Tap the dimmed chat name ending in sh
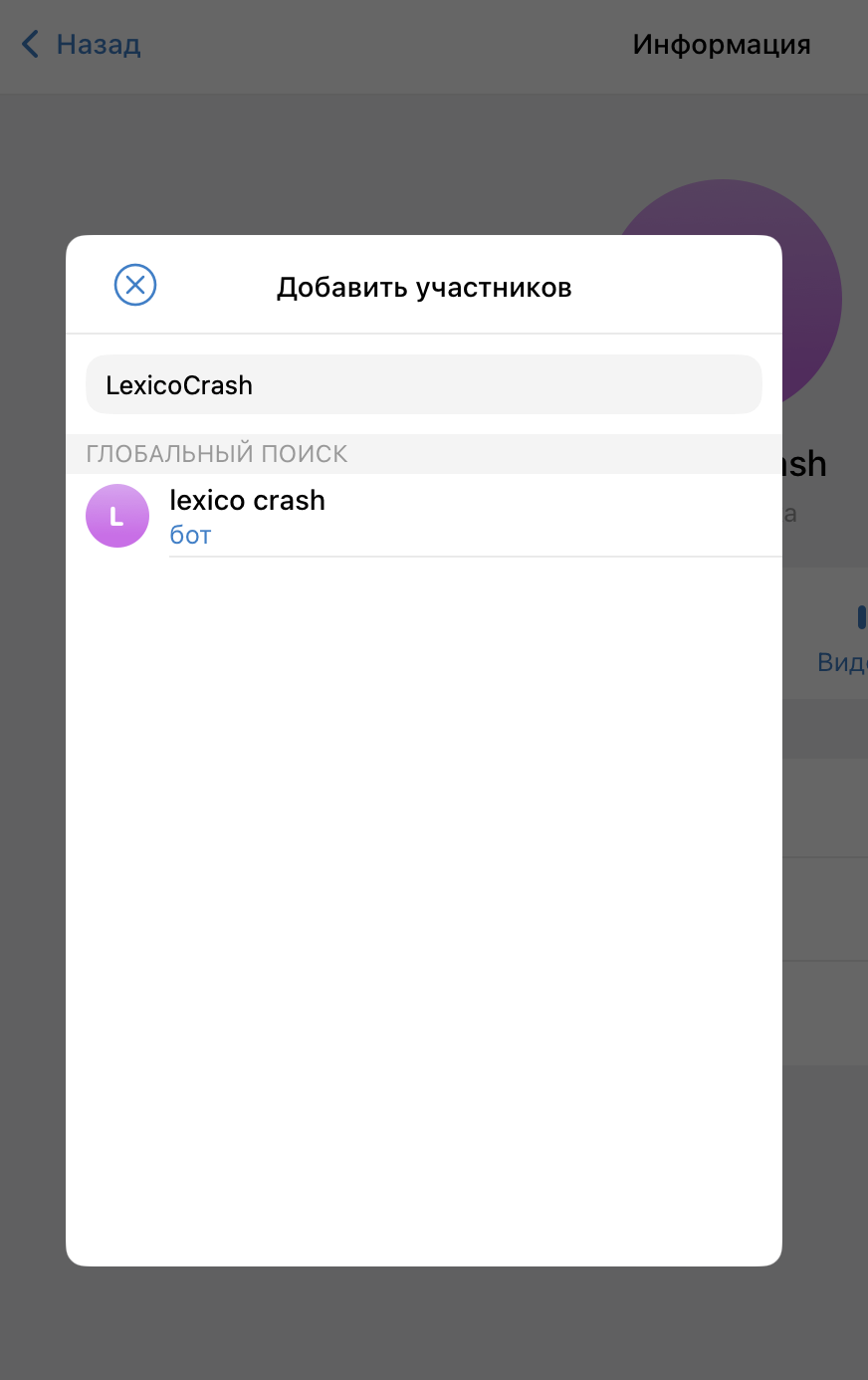Viewport: 868px width, 1380px height. click(805, 464)
